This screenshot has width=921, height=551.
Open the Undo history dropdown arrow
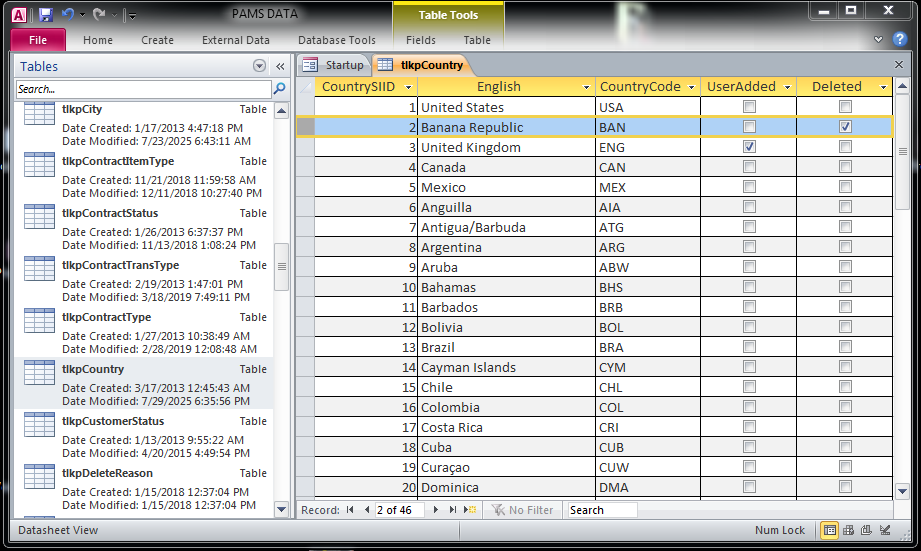(82, 15)
